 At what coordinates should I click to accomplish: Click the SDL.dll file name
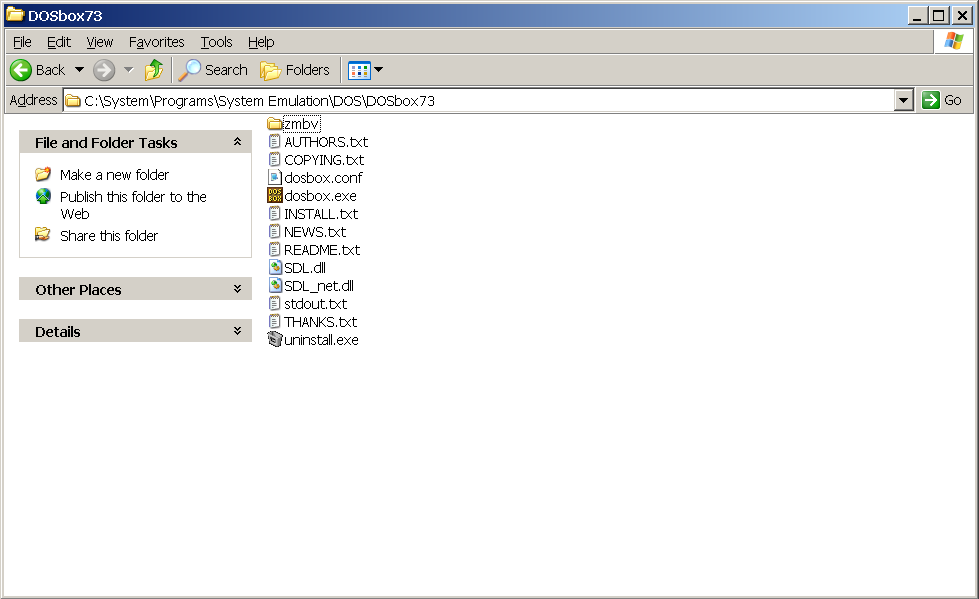click(x=305, y=268)
